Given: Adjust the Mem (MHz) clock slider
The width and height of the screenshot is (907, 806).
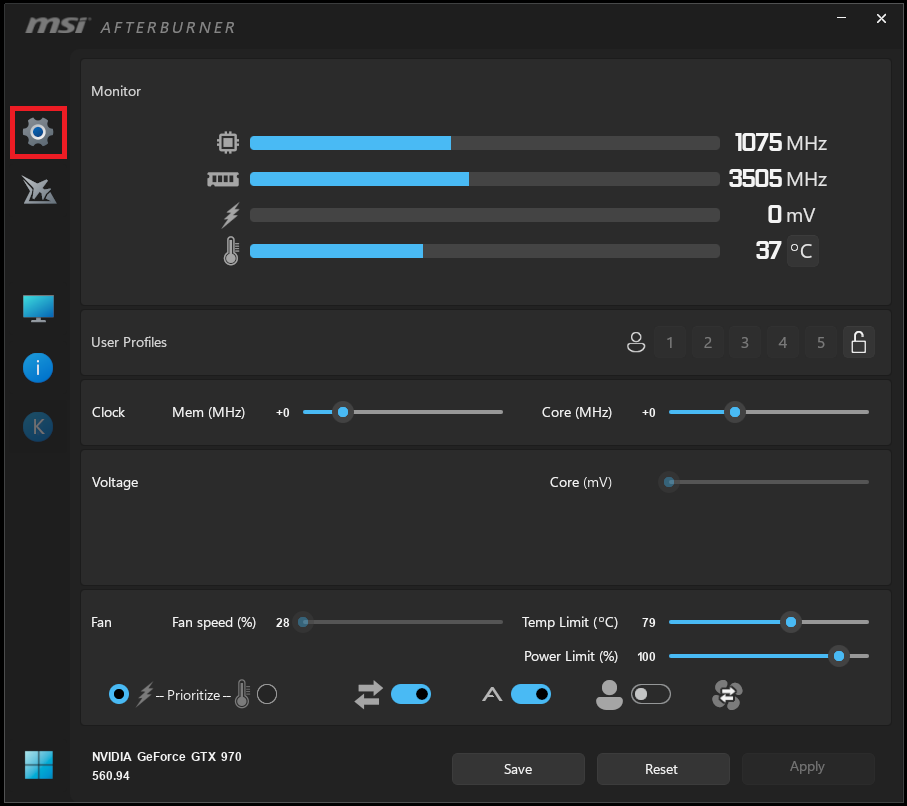Looking at the screenshot, I should [403, 412].
